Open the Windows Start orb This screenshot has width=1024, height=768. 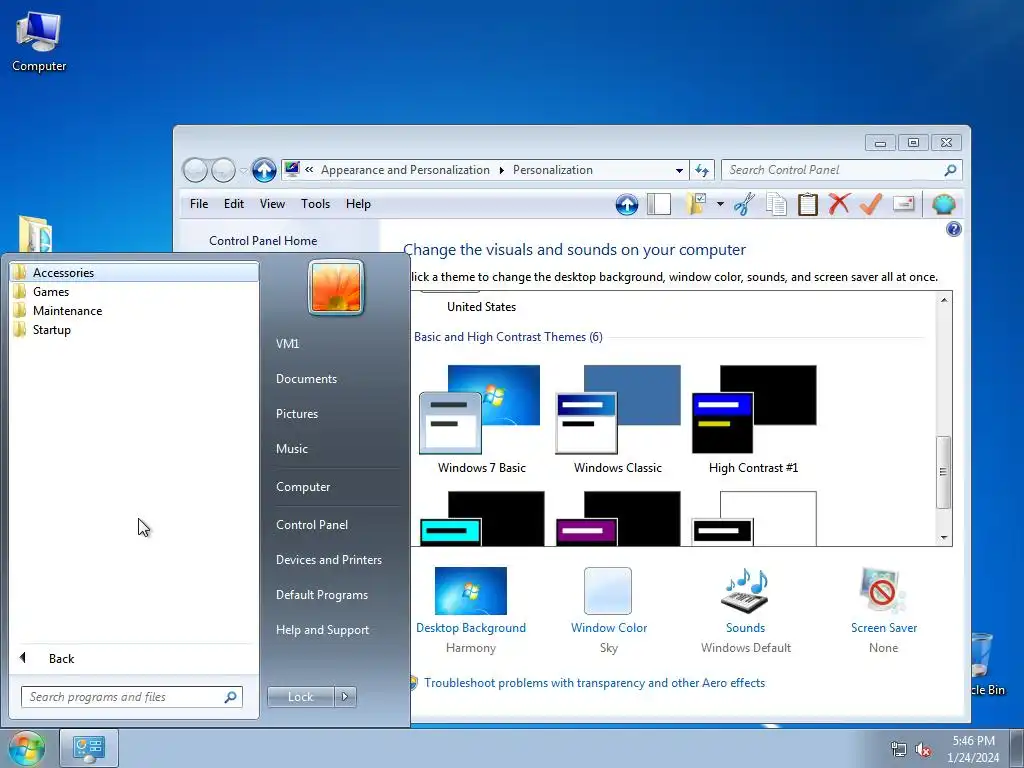coord(26,748)
